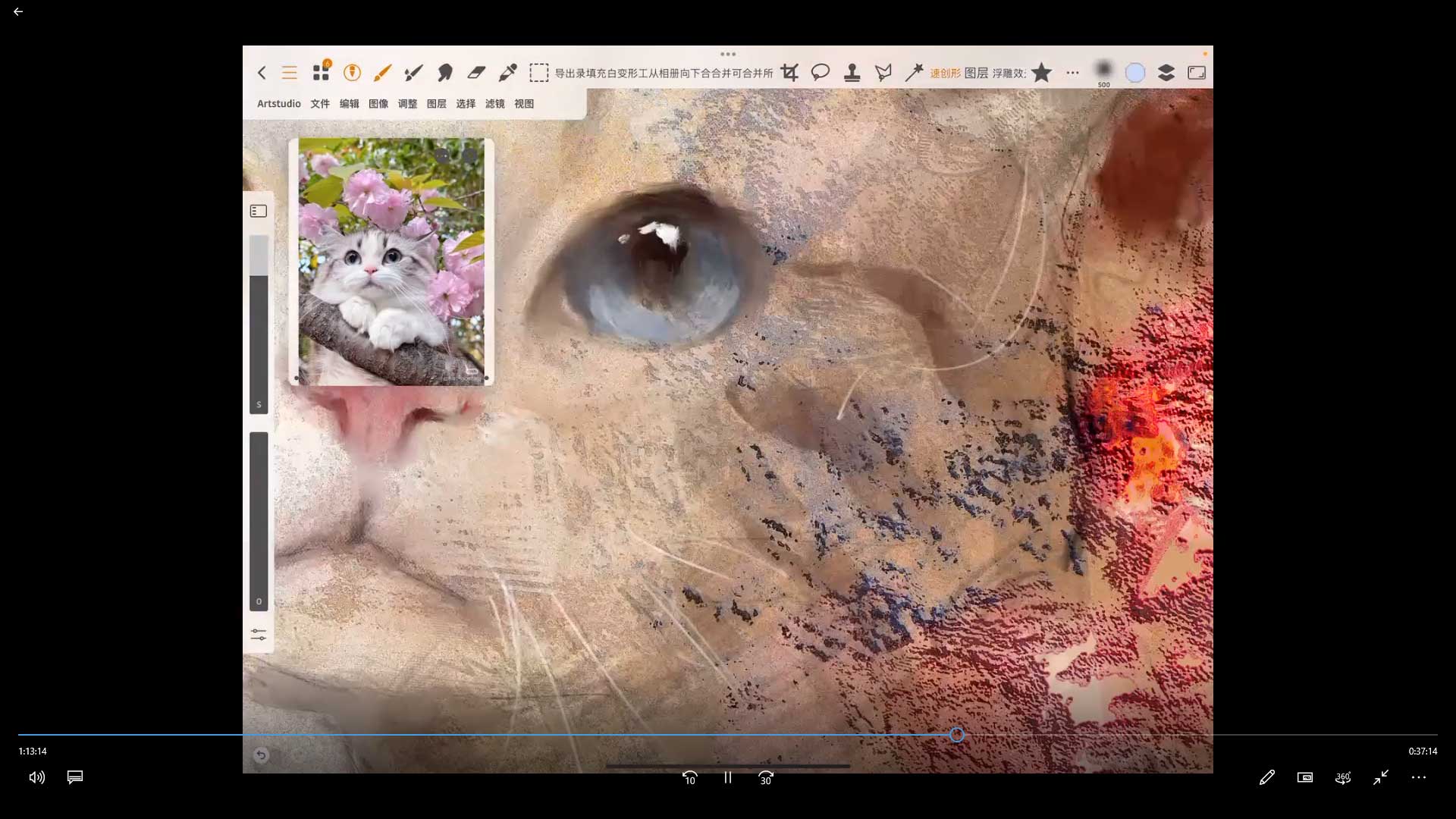Viewport: 1456px width, 819px height.
Task: Open the 滤镜 menu
Action: point(494,104)
